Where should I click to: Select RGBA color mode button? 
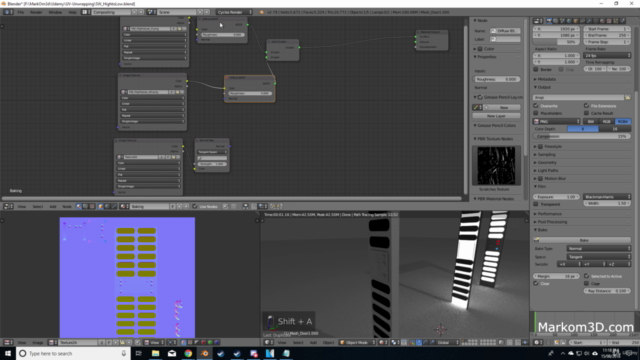coord(622,122)
